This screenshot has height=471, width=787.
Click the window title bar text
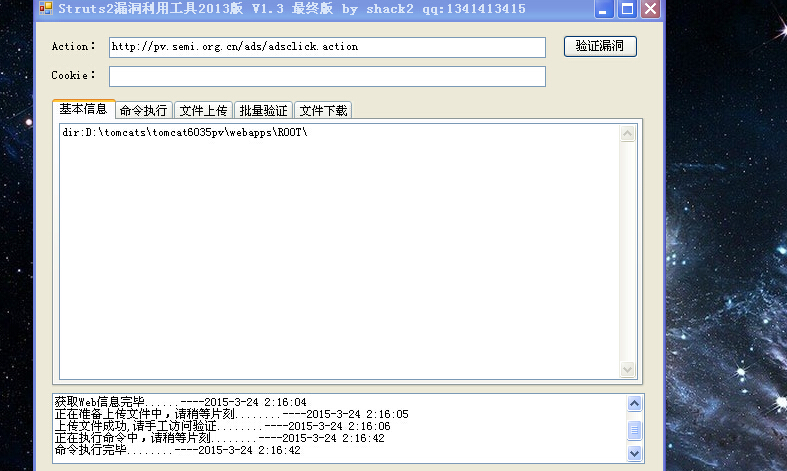(x=292, y=9)
